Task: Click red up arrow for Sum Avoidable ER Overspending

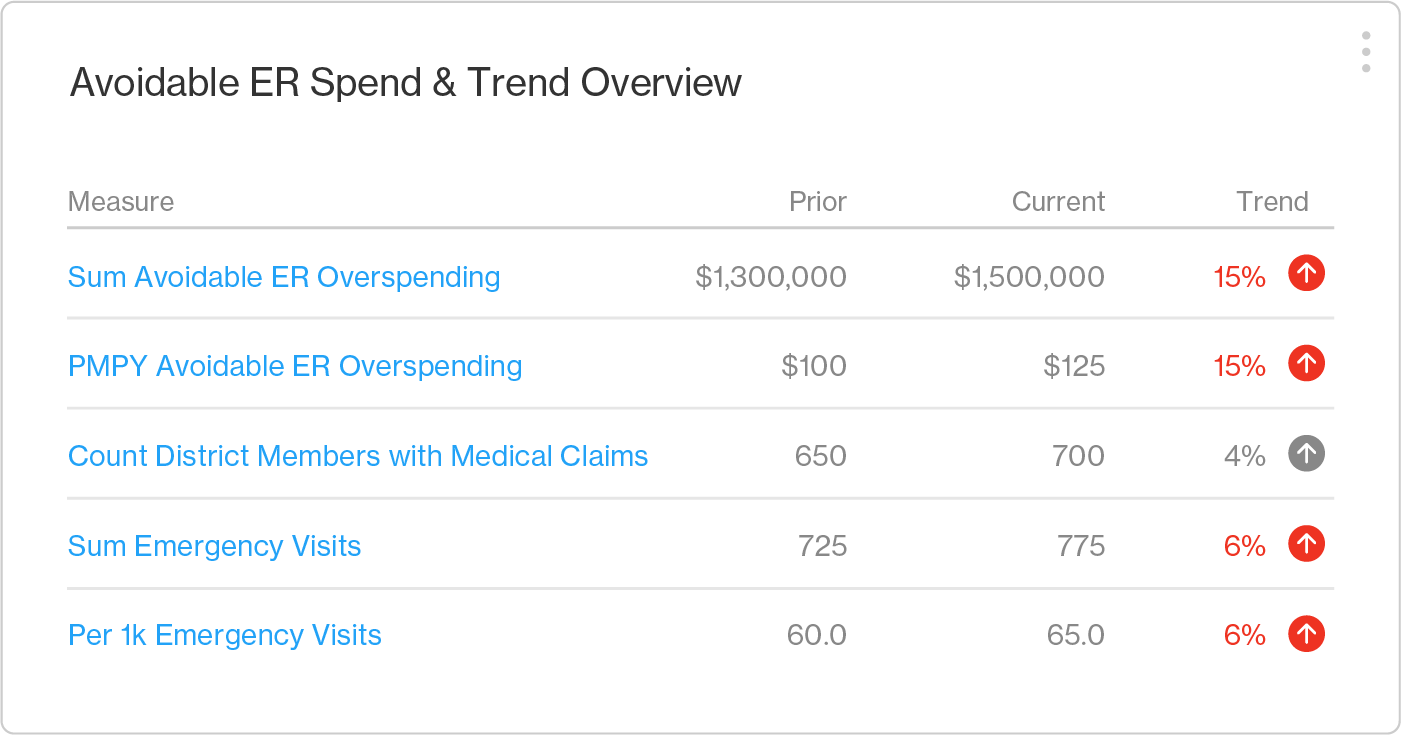Action: coord(1306,273)
